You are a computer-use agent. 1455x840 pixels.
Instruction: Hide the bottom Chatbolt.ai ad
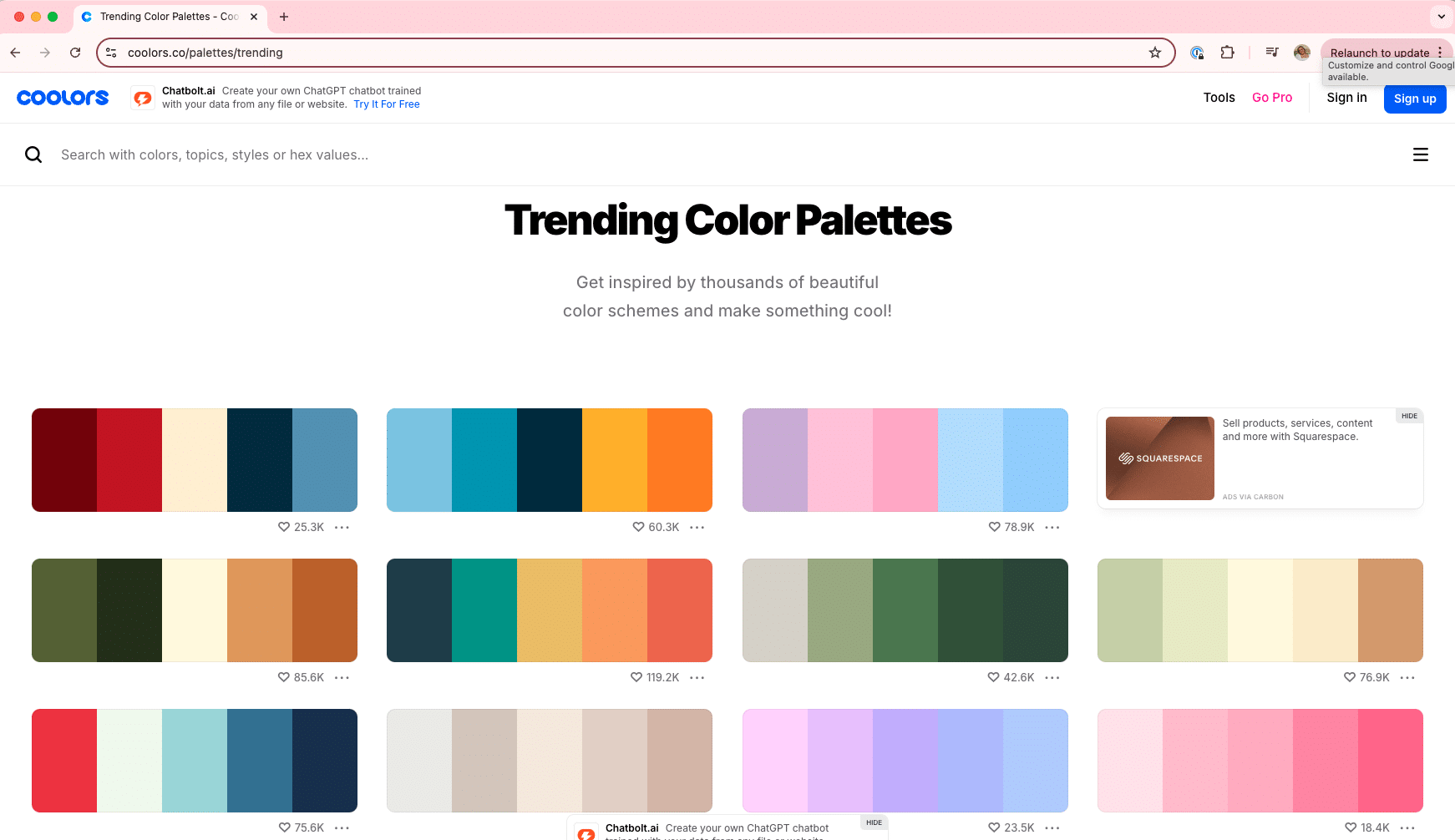point(874,822)
